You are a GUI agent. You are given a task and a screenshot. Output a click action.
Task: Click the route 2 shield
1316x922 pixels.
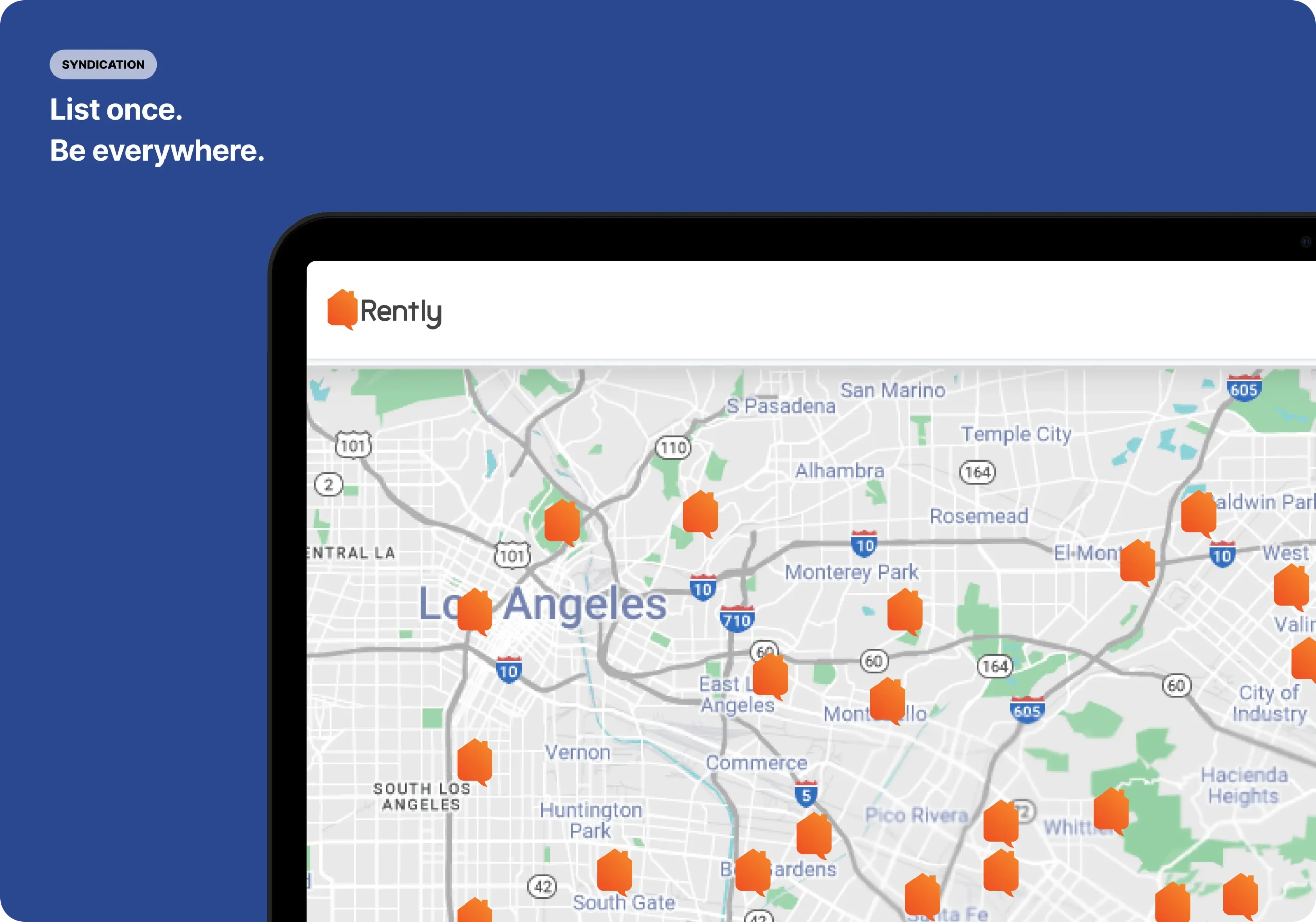328,485
